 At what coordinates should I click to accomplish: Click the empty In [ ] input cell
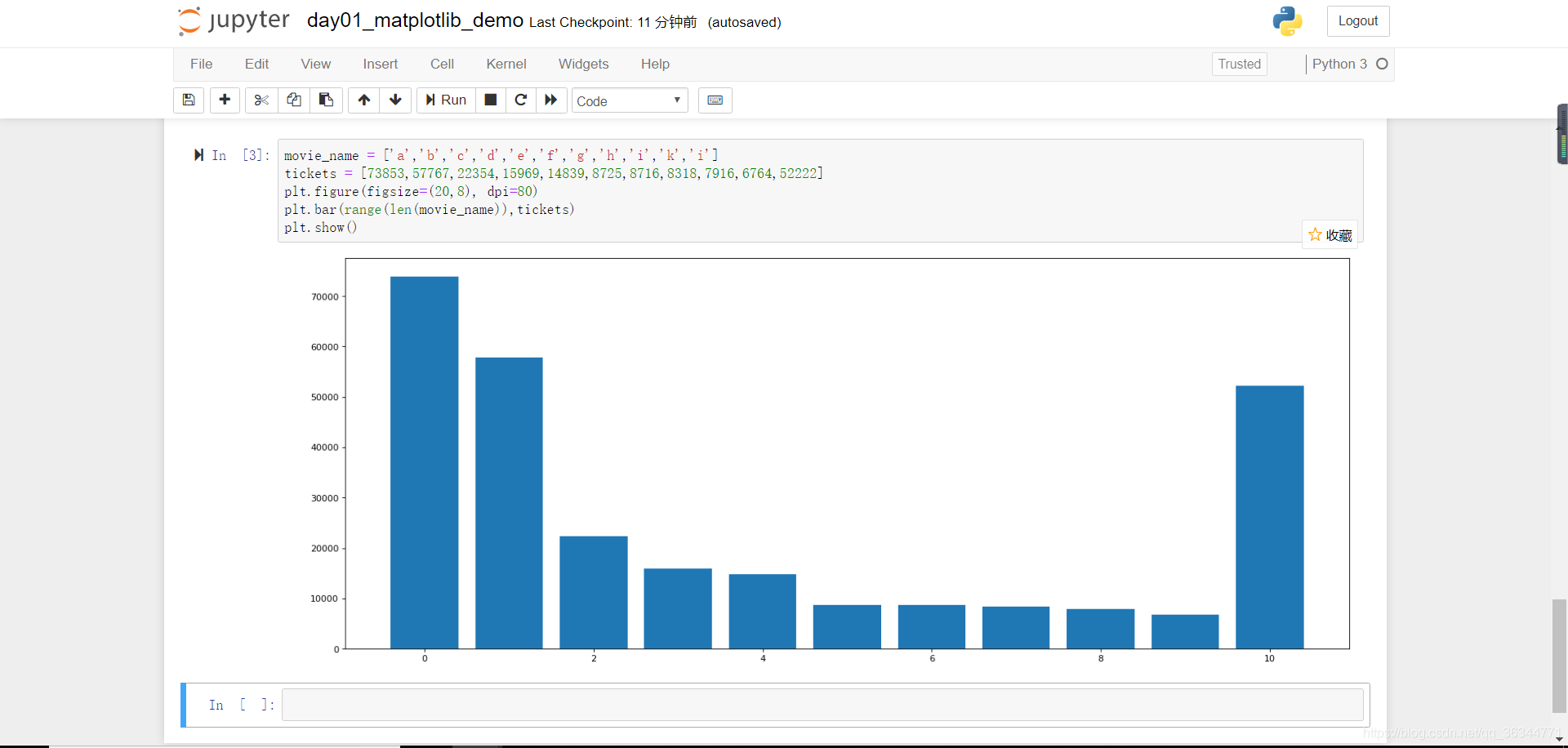click(822, 704)
